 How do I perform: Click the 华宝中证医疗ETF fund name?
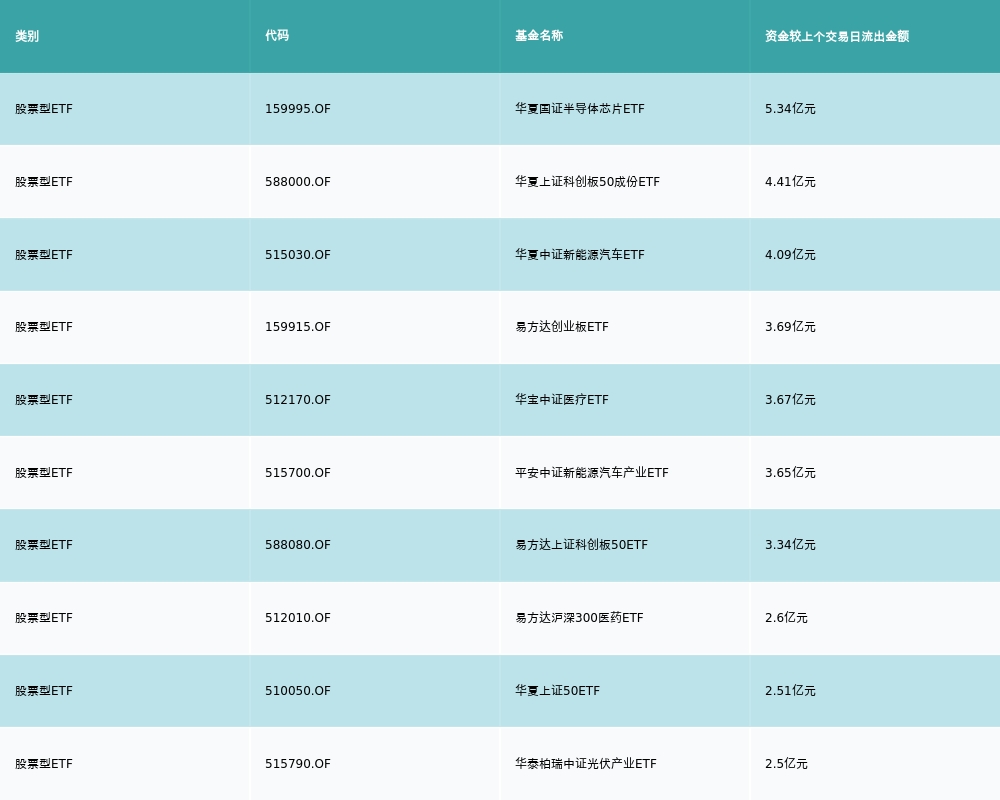click(x=562, y=400)
